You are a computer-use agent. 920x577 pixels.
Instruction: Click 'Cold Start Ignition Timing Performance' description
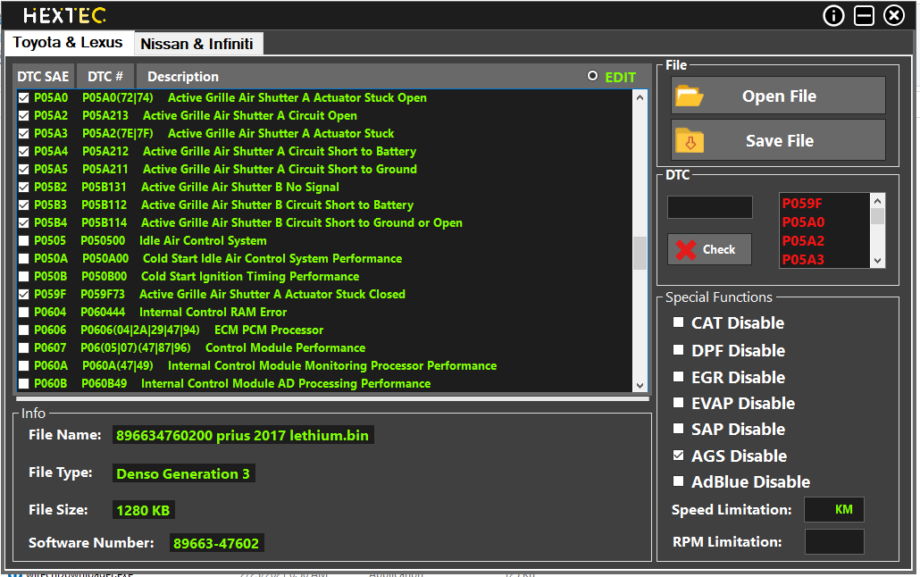(250, 276)
